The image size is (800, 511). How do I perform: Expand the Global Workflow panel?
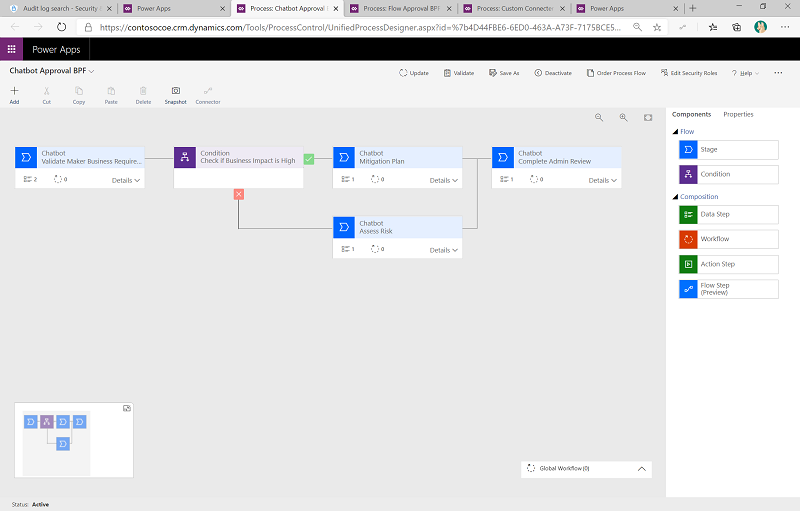(642, 469)
